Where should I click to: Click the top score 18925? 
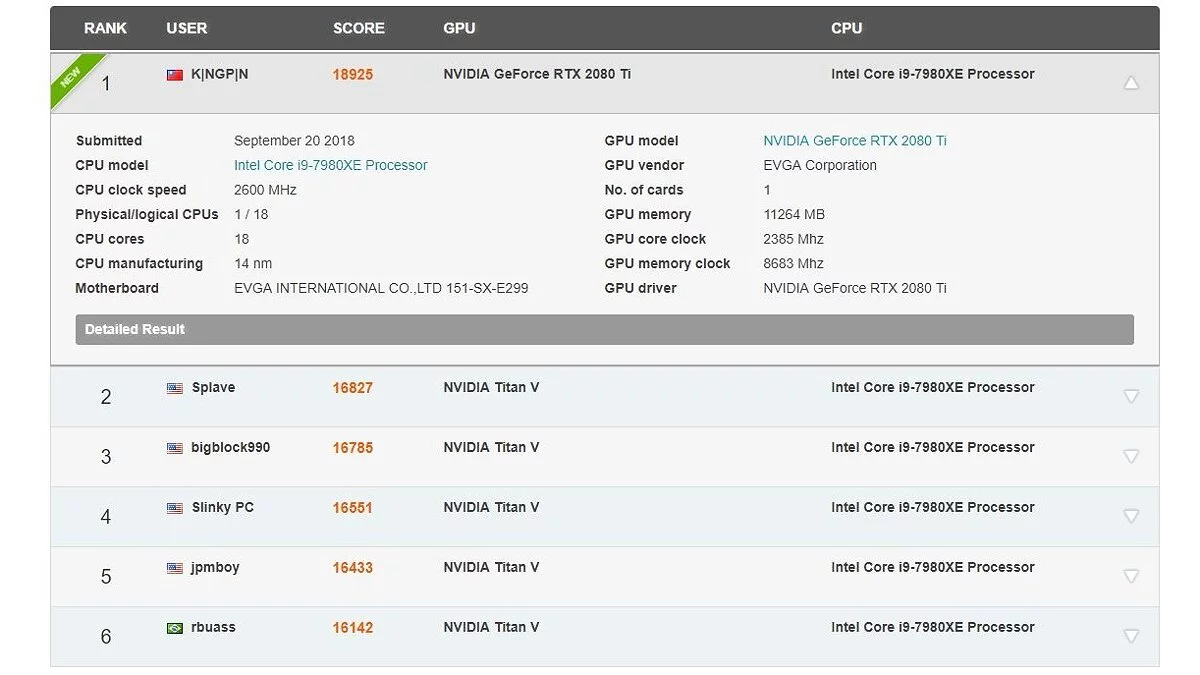pos(352,75)
